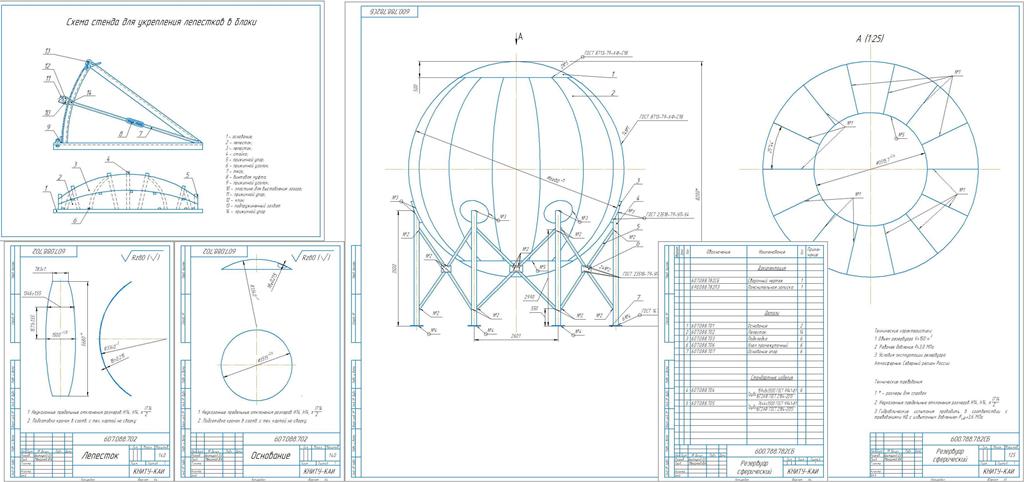Click the 'Наименование' column header in the specification
The image size is (1024, 482).
pyautogui.click(x=770, y=251)
